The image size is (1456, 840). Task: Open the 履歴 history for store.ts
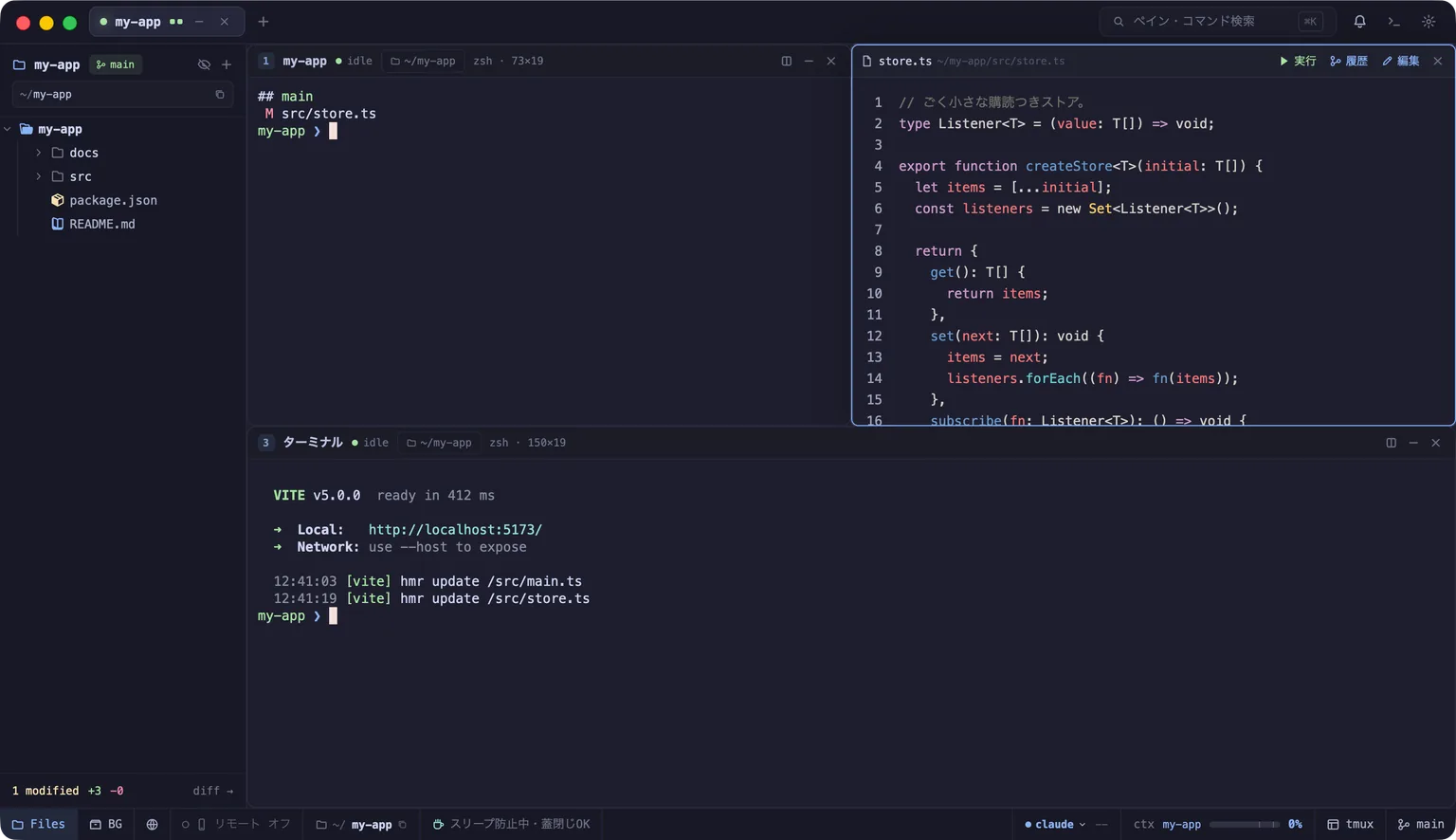pyautogui.click(x=1349, y=61)
